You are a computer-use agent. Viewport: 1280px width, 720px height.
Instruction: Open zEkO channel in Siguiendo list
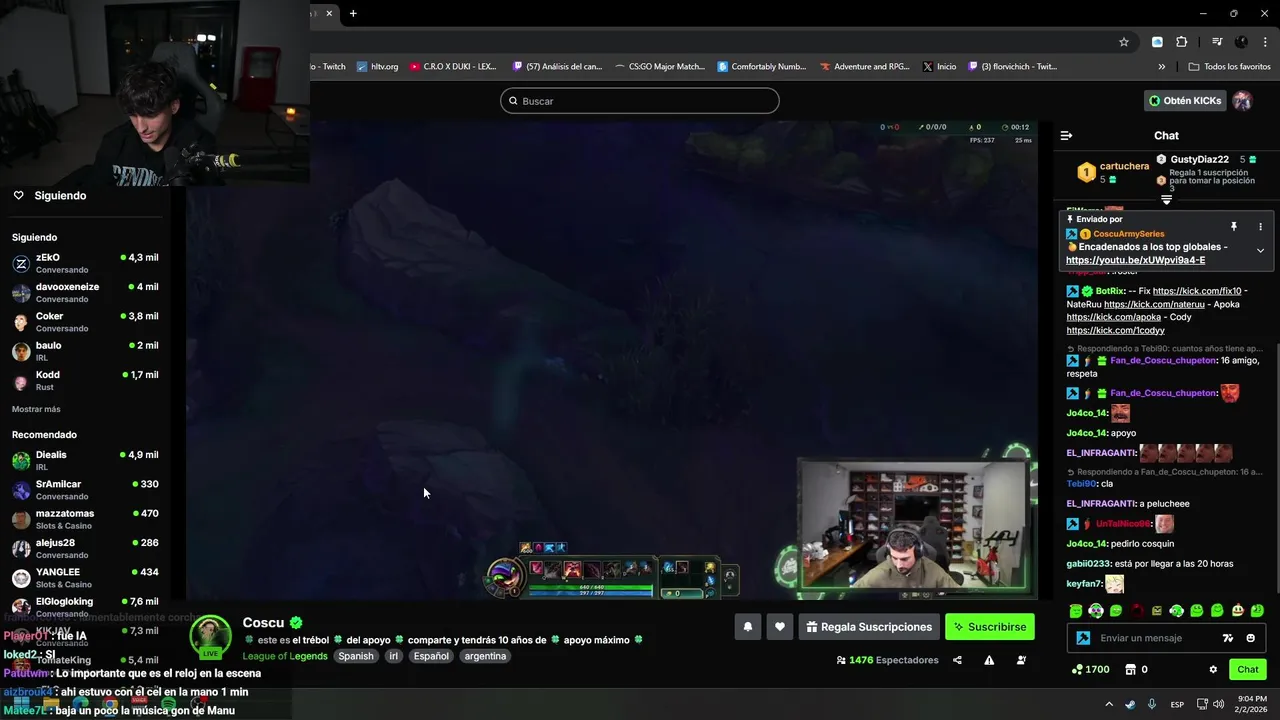pyautogui.click(x=85, y=263)
